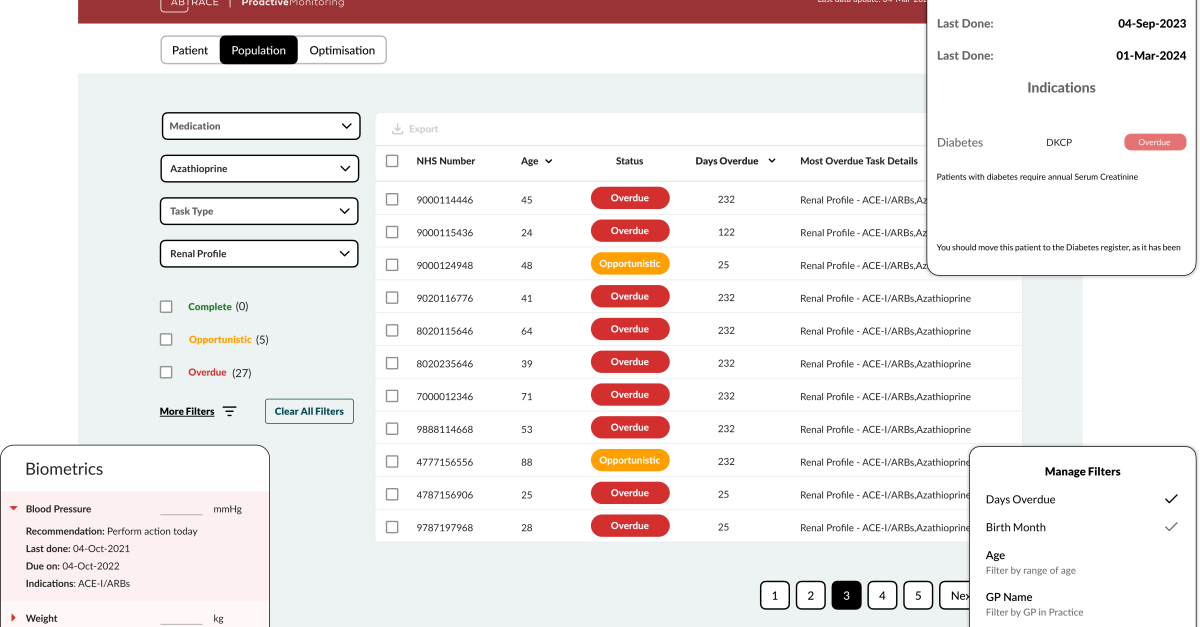Tick the Overdue status filter checkbox
Screen dimensions: 1200x627
[166, 372]
